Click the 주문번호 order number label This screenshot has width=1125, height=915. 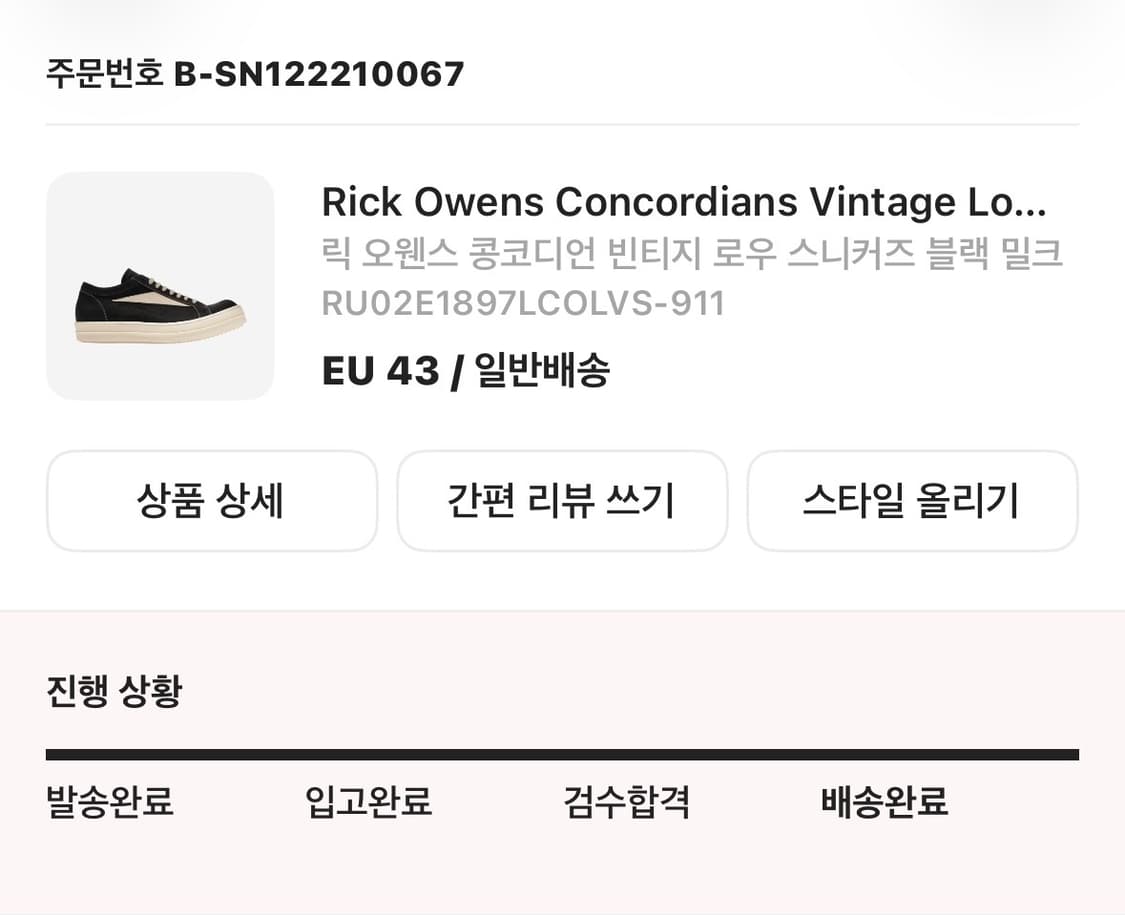coord(100,72)
